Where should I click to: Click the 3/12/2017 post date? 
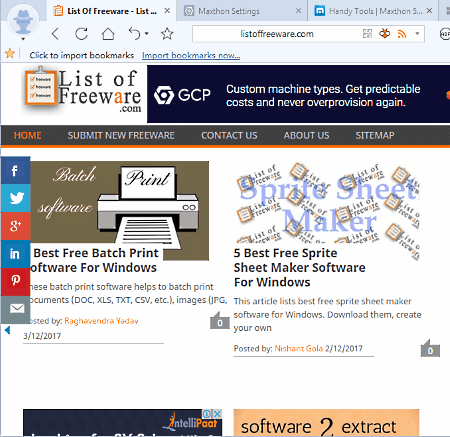[42, 336]
